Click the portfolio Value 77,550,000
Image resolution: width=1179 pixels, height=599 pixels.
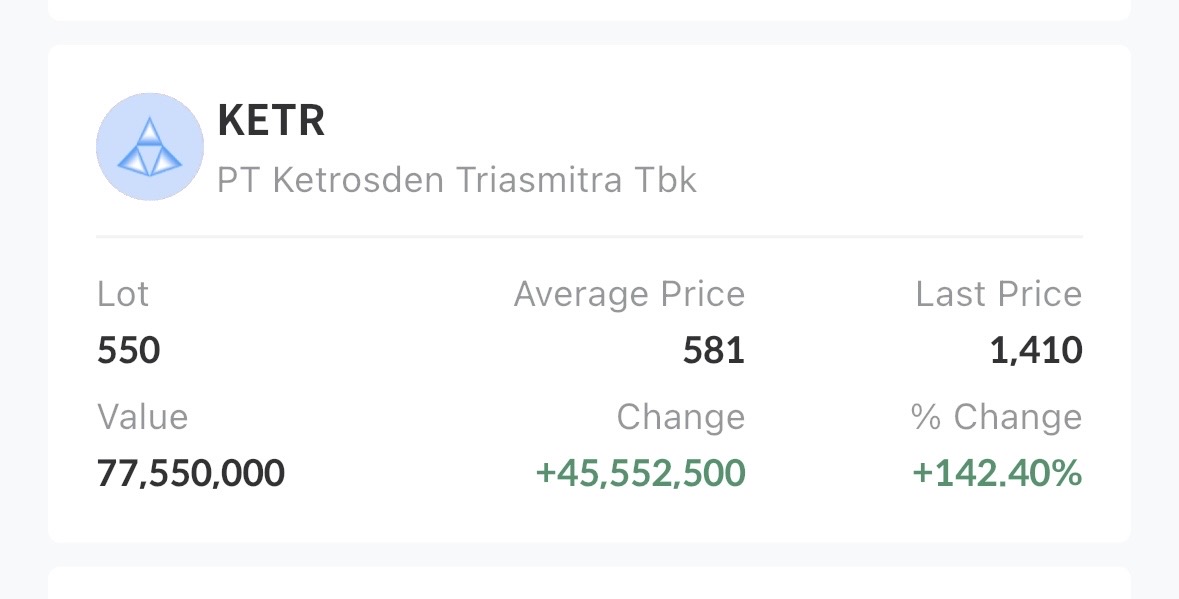(x=189, y=473)
